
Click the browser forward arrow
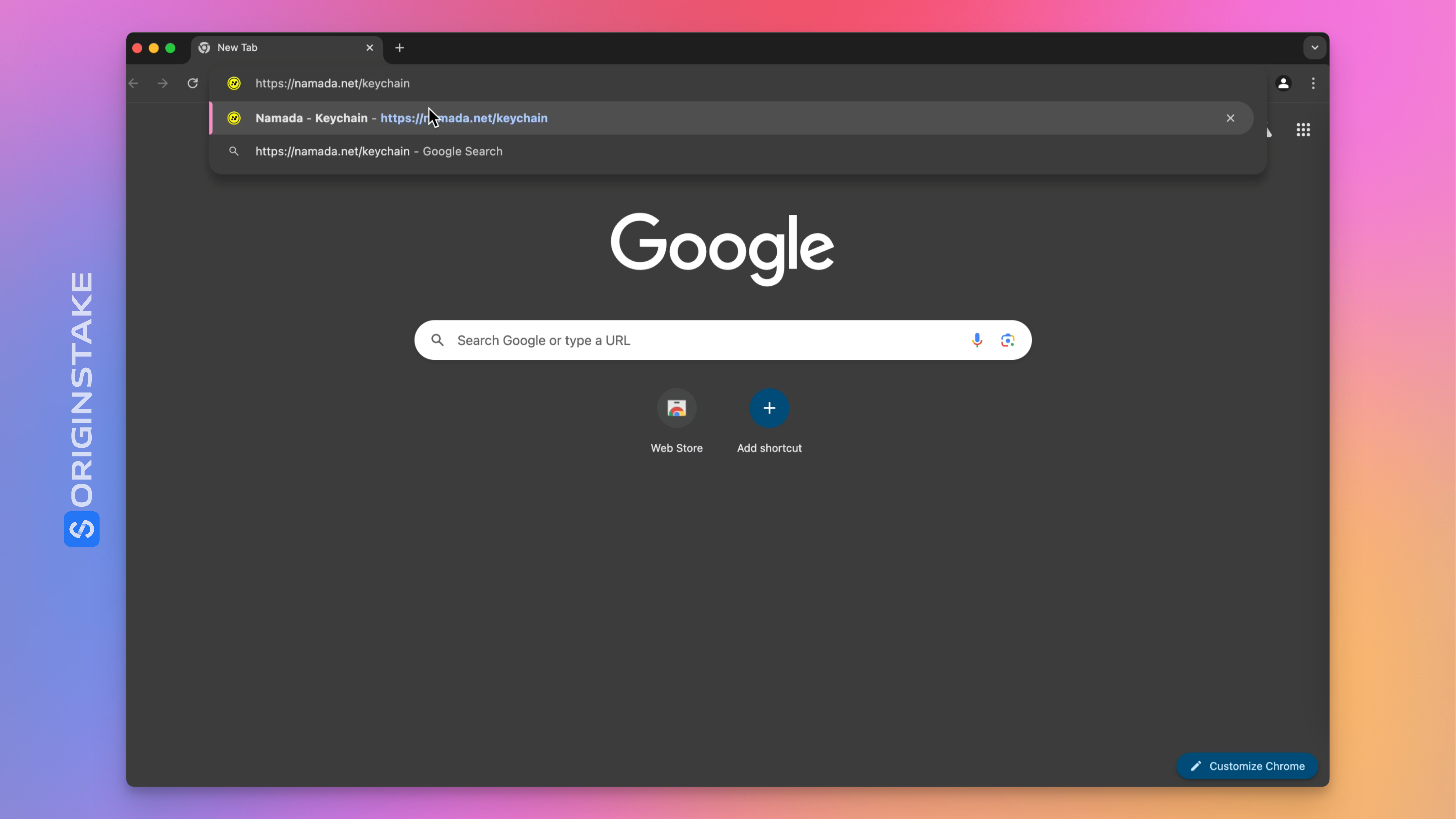[163, 84]
